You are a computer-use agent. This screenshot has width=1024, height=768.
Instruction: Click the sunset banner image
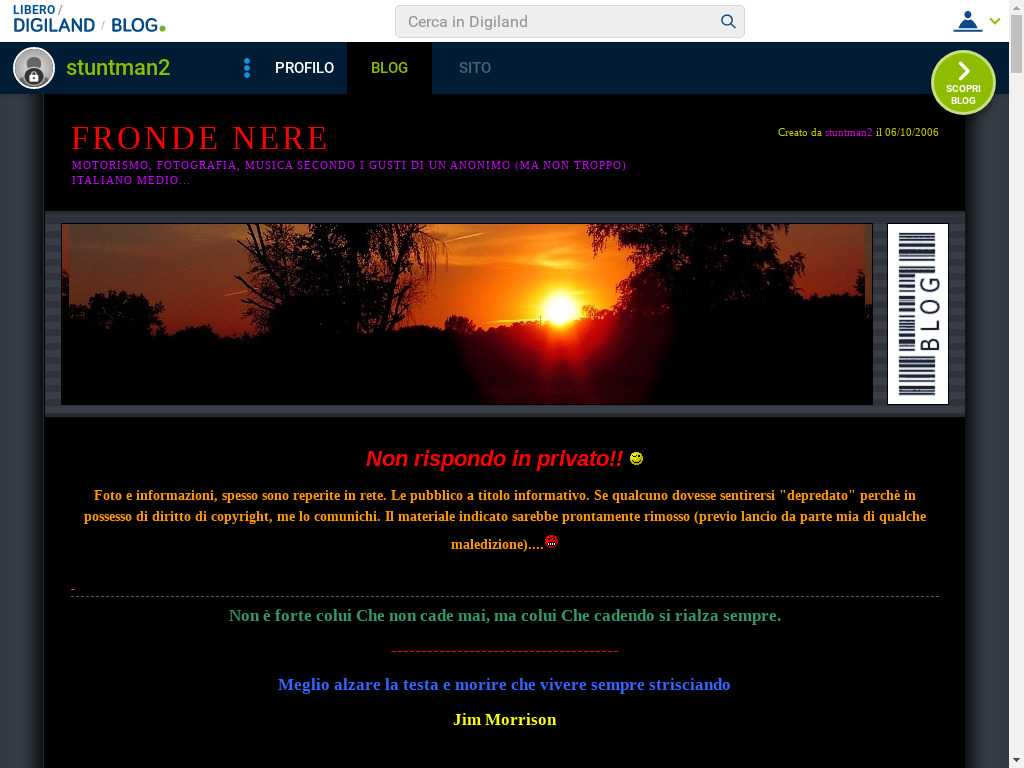467,314
